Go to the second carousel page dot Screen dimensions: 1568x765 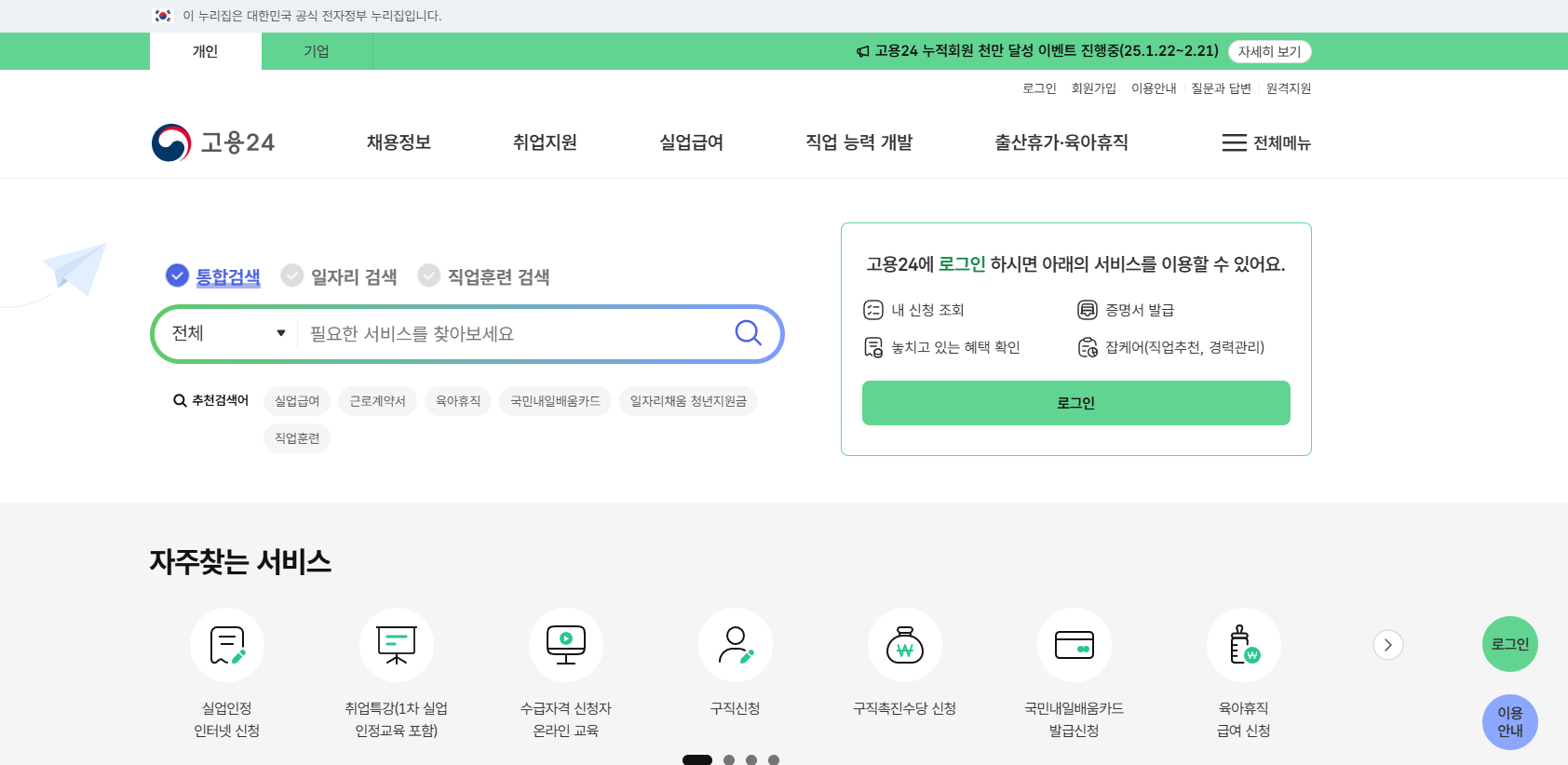[729, 760]
